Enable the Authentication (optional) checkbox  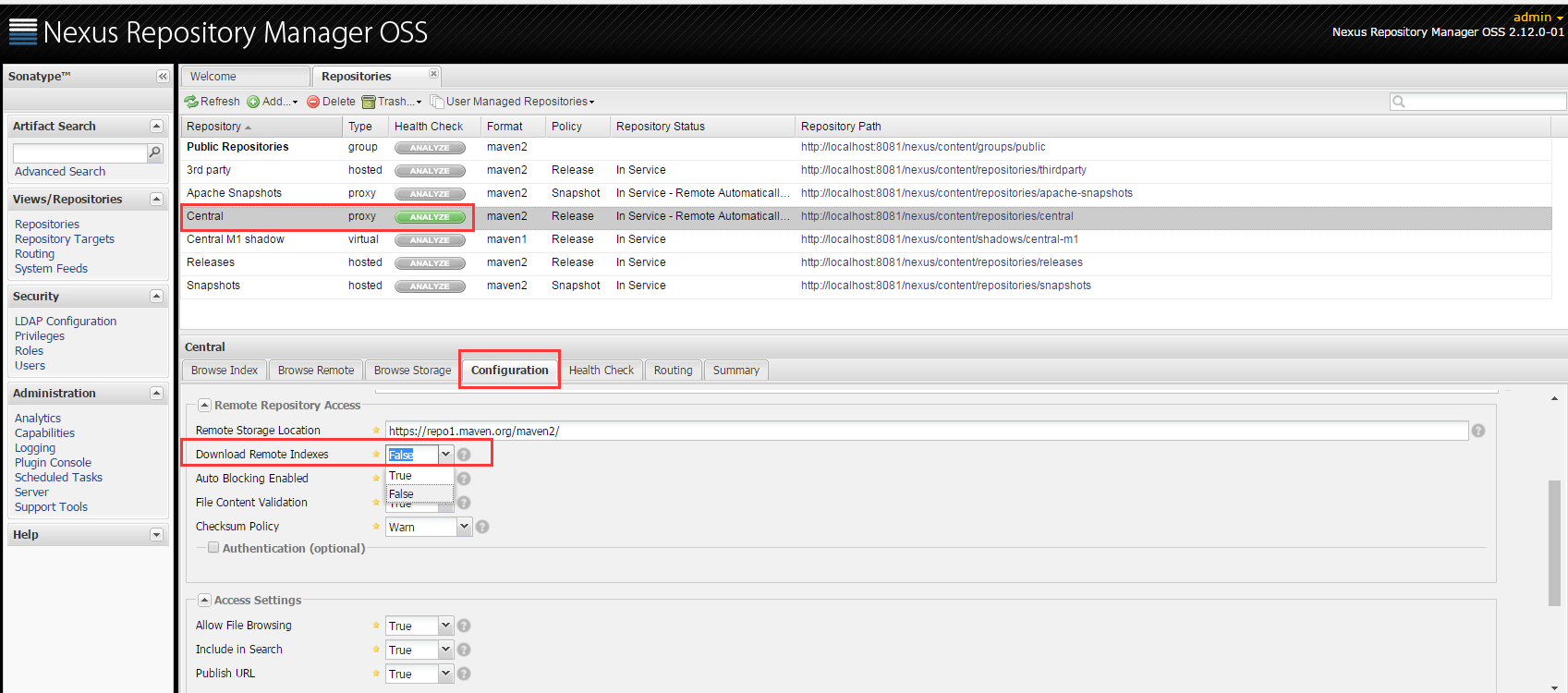pos(213,548)
